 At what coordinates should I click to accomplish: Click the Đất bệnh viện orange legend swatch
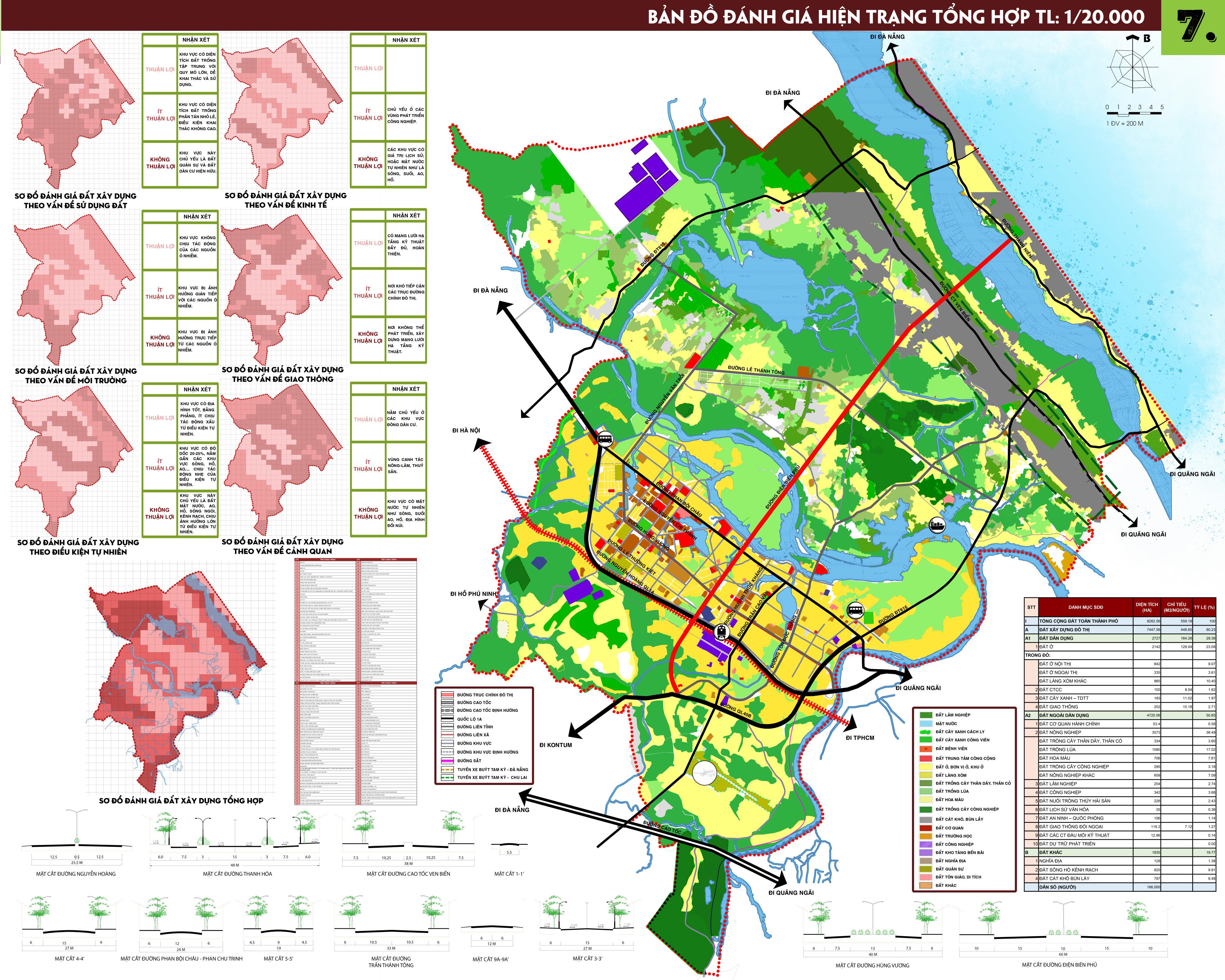coord(926,748)
